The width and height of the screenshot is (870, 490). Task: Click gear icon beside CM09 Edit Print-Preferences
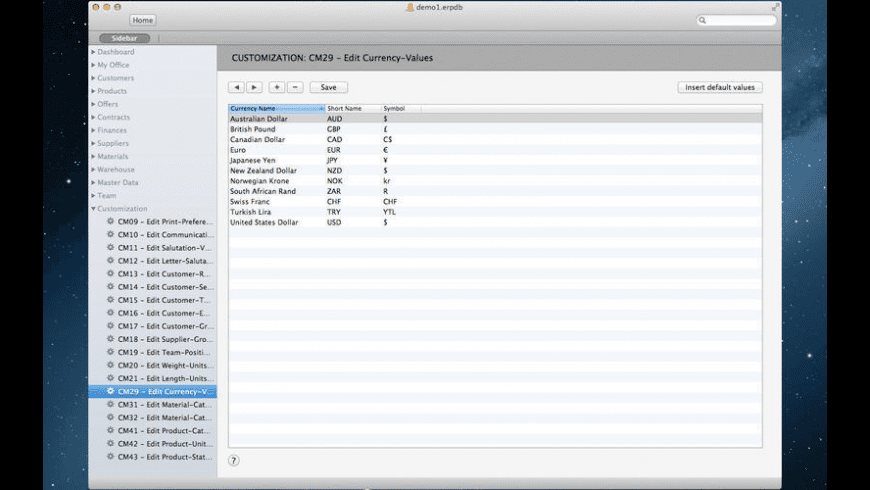coord(110,221)
